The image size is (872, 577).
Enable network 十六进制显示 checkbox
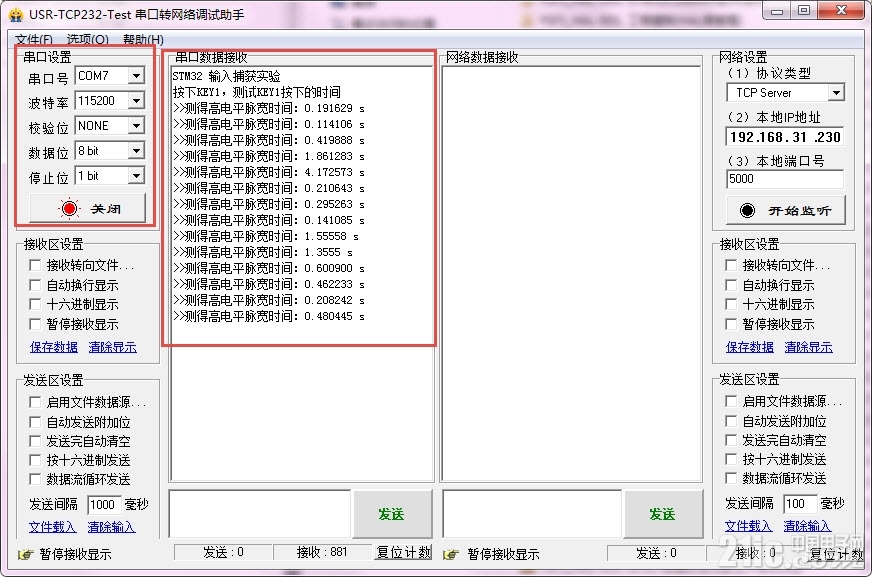click(731, 304)
